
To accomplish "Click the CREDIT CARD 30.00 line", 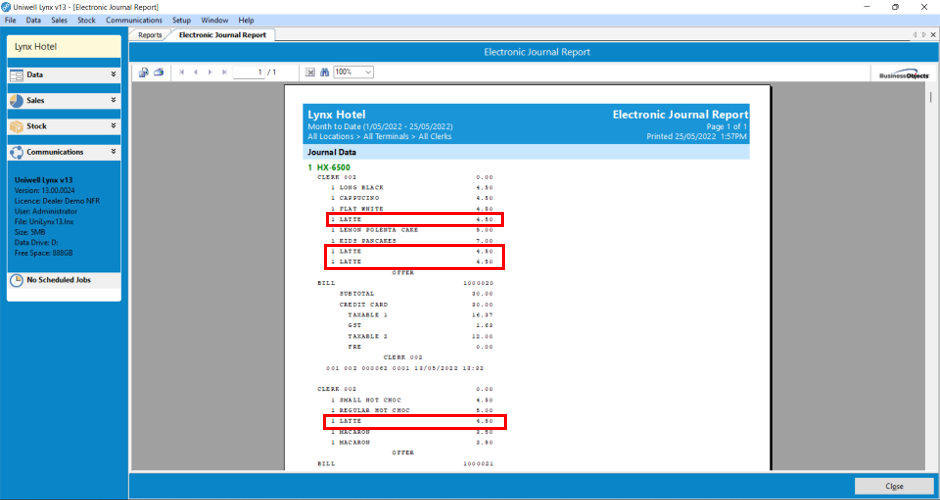I will [x=416, y=305].
